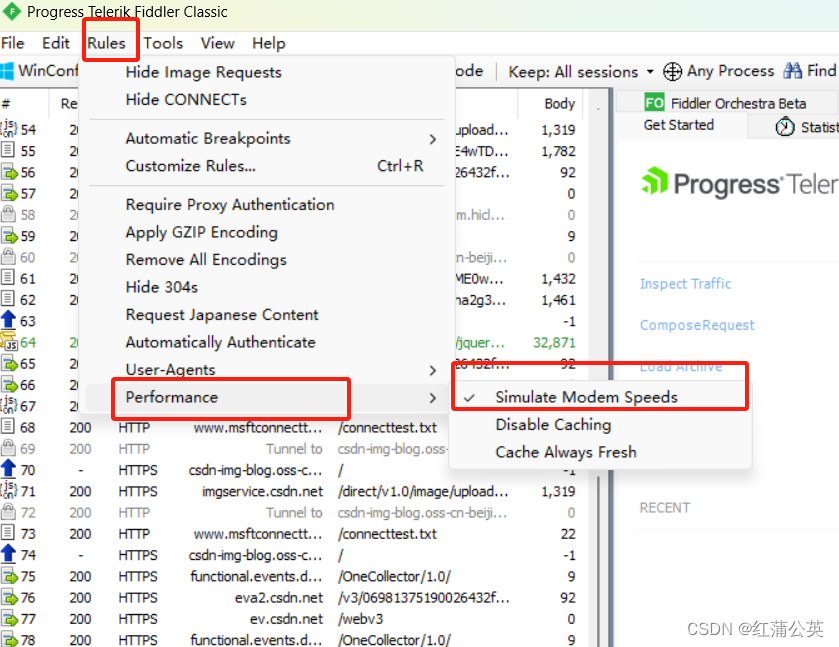Viewport: 839px width, 647px height.
Task: Open the Rules menu
Action: coord(106,43)
